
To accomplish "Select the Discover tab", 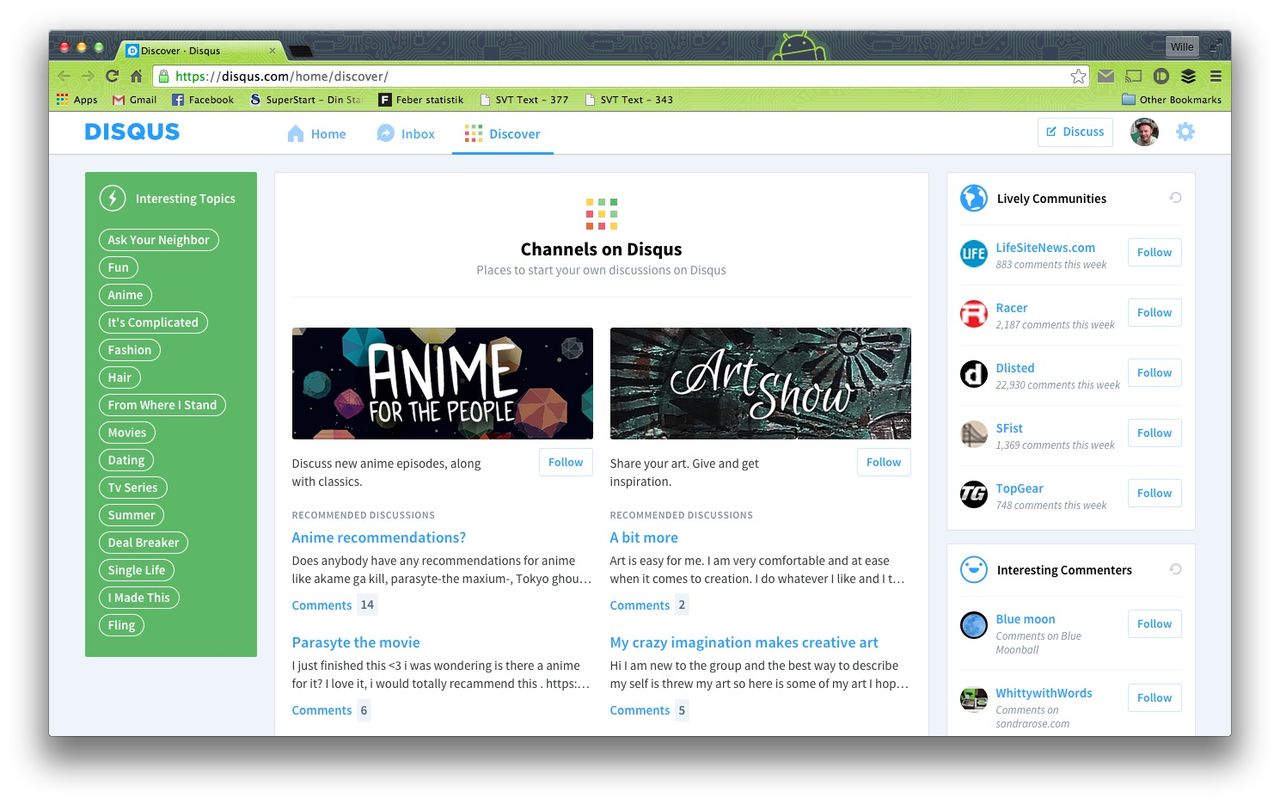I will [x=502, y=134].
